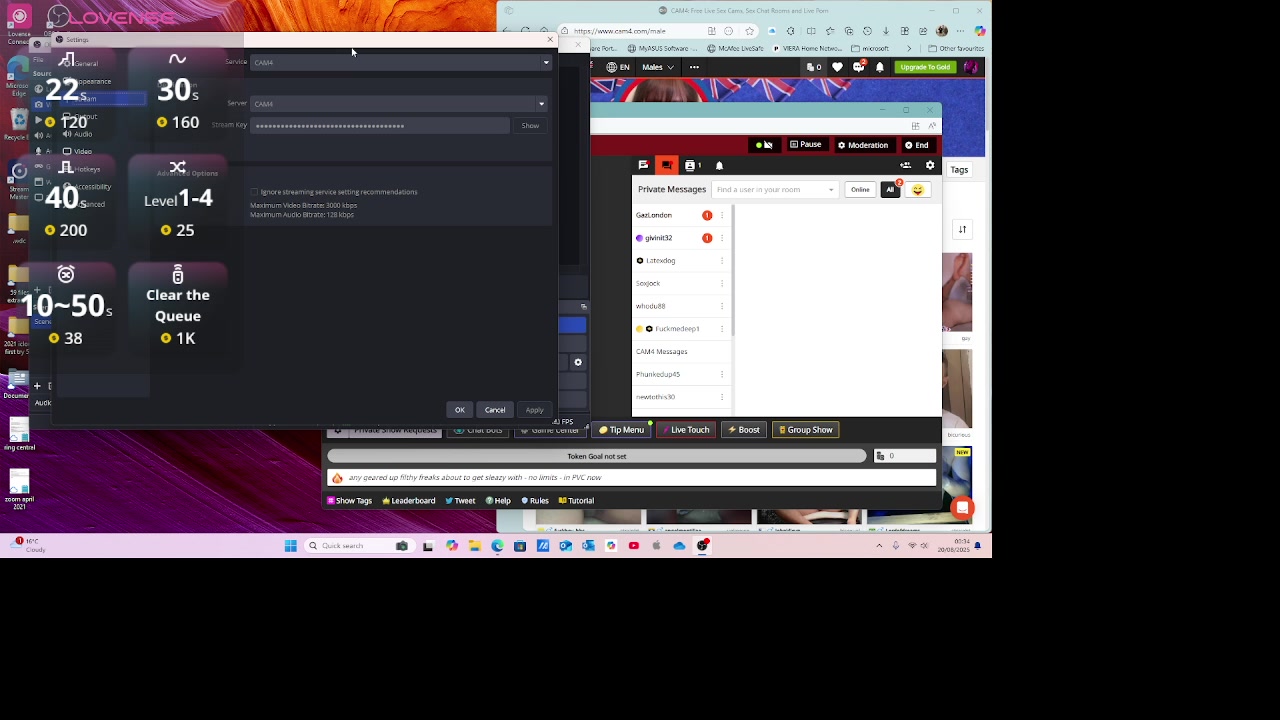The image size is (1280, 720).
Task: Open the viewers list icon
Action: 692,165
